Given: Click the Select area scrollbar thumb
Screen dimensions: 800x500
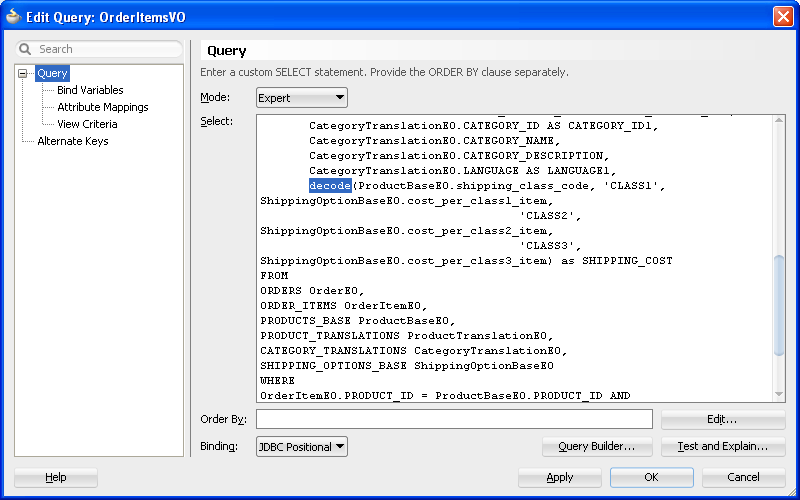Looking at the screenshot, I should (779, 305).
